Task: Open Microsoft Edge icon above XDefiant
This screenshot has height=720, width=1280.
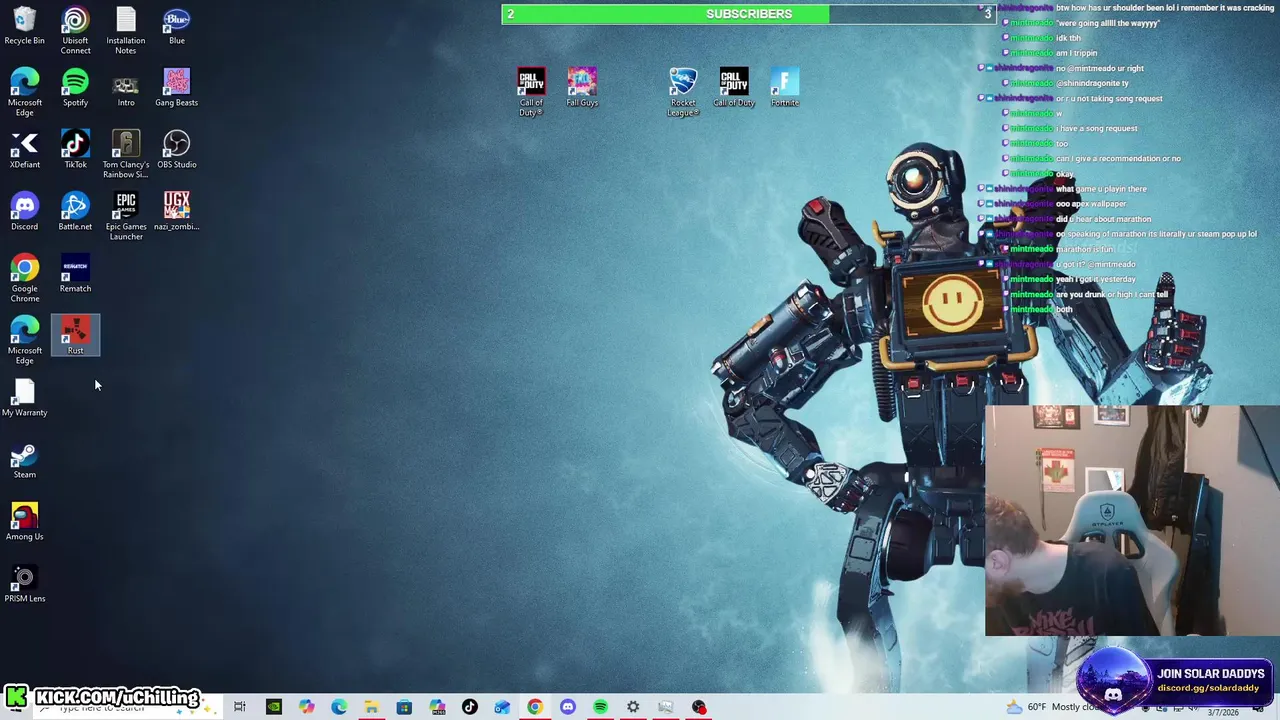Action: (25, 93)
